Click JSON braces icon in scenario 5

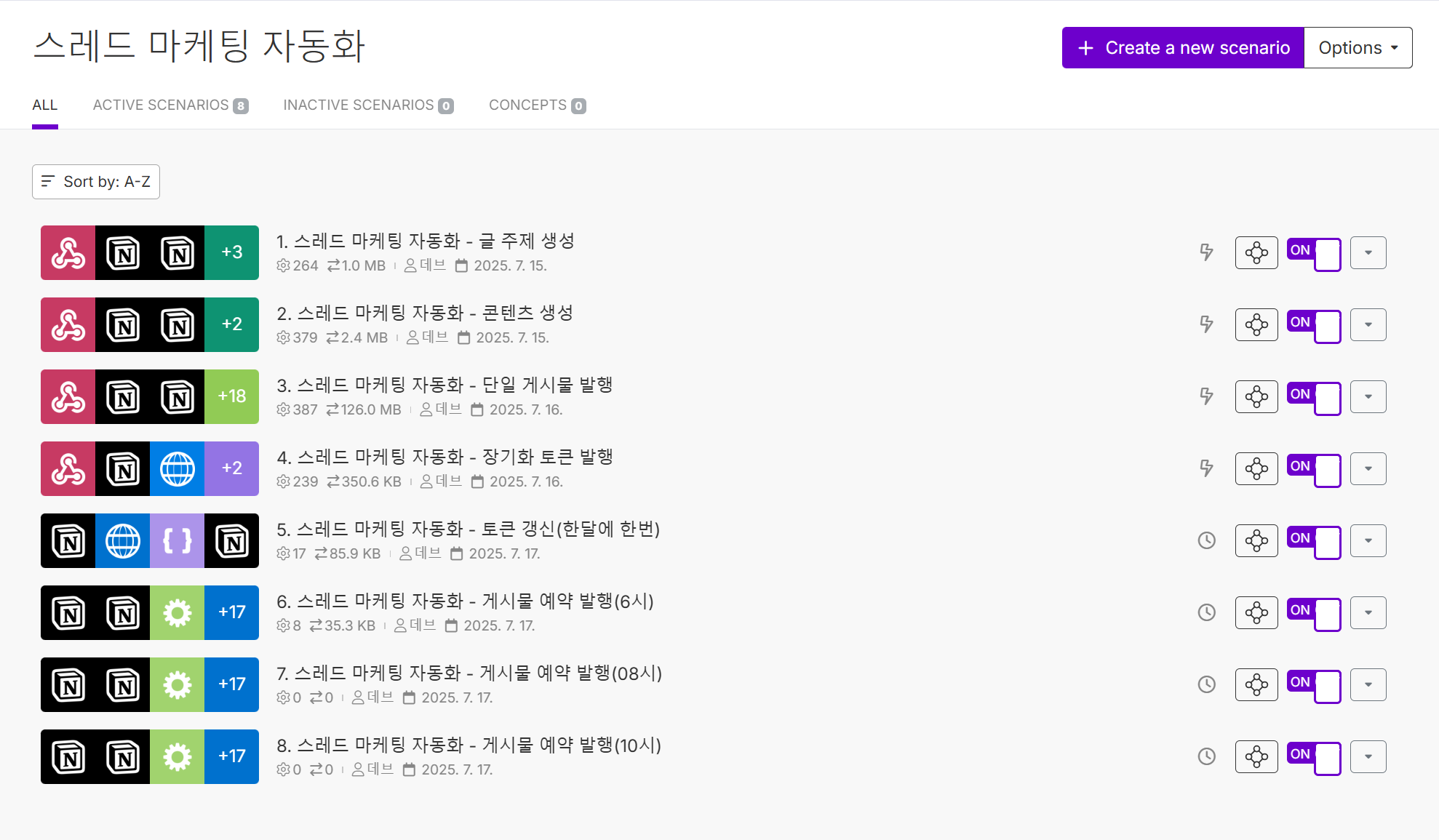pyautogui.click(x=177, y=540)
